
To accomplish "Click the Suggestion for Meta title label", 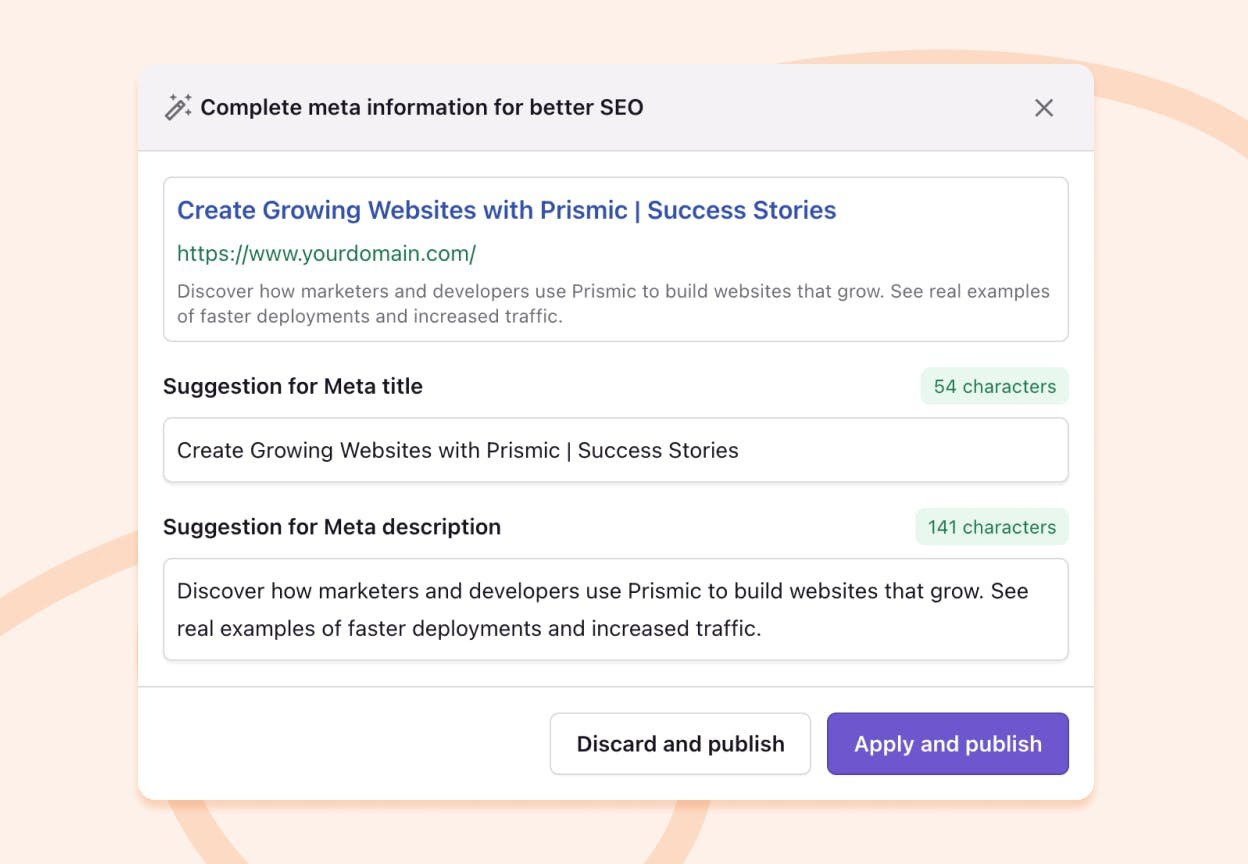I will 294,386.
